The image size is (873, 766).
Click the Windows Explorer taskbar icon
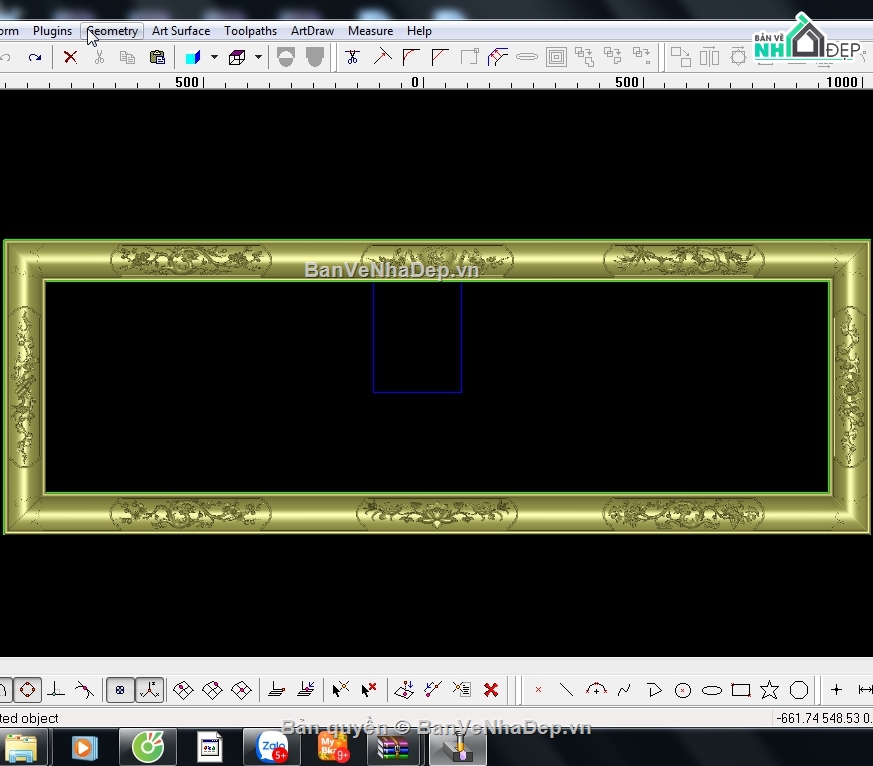tap(21, 747)
